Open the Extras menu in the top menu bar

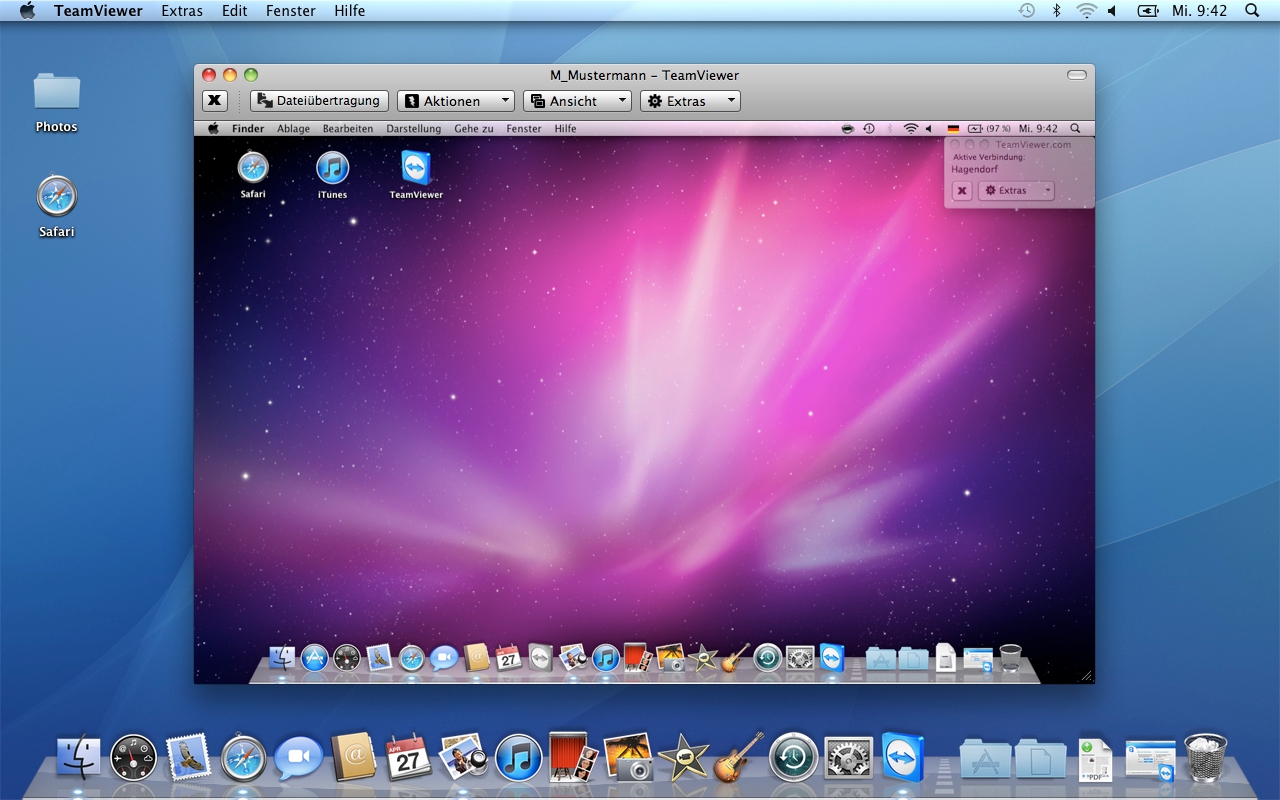[182, 11]
